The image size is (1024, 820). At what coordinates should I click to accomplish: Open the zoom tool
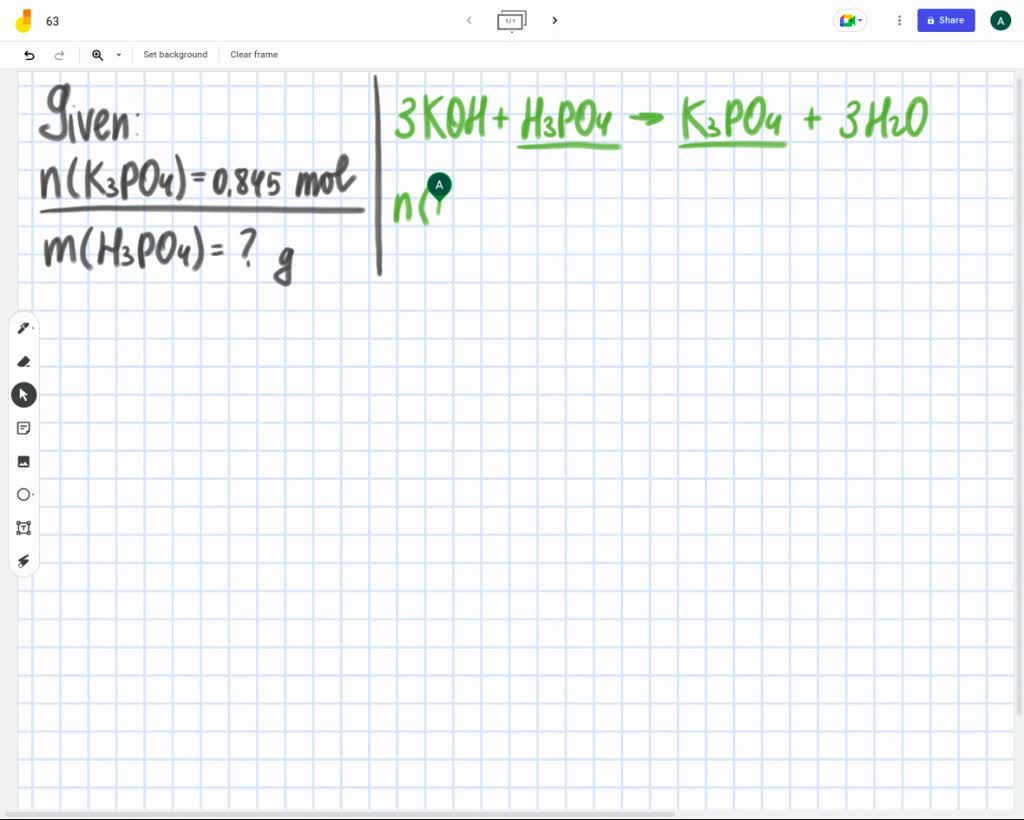(x=96, y=55)
